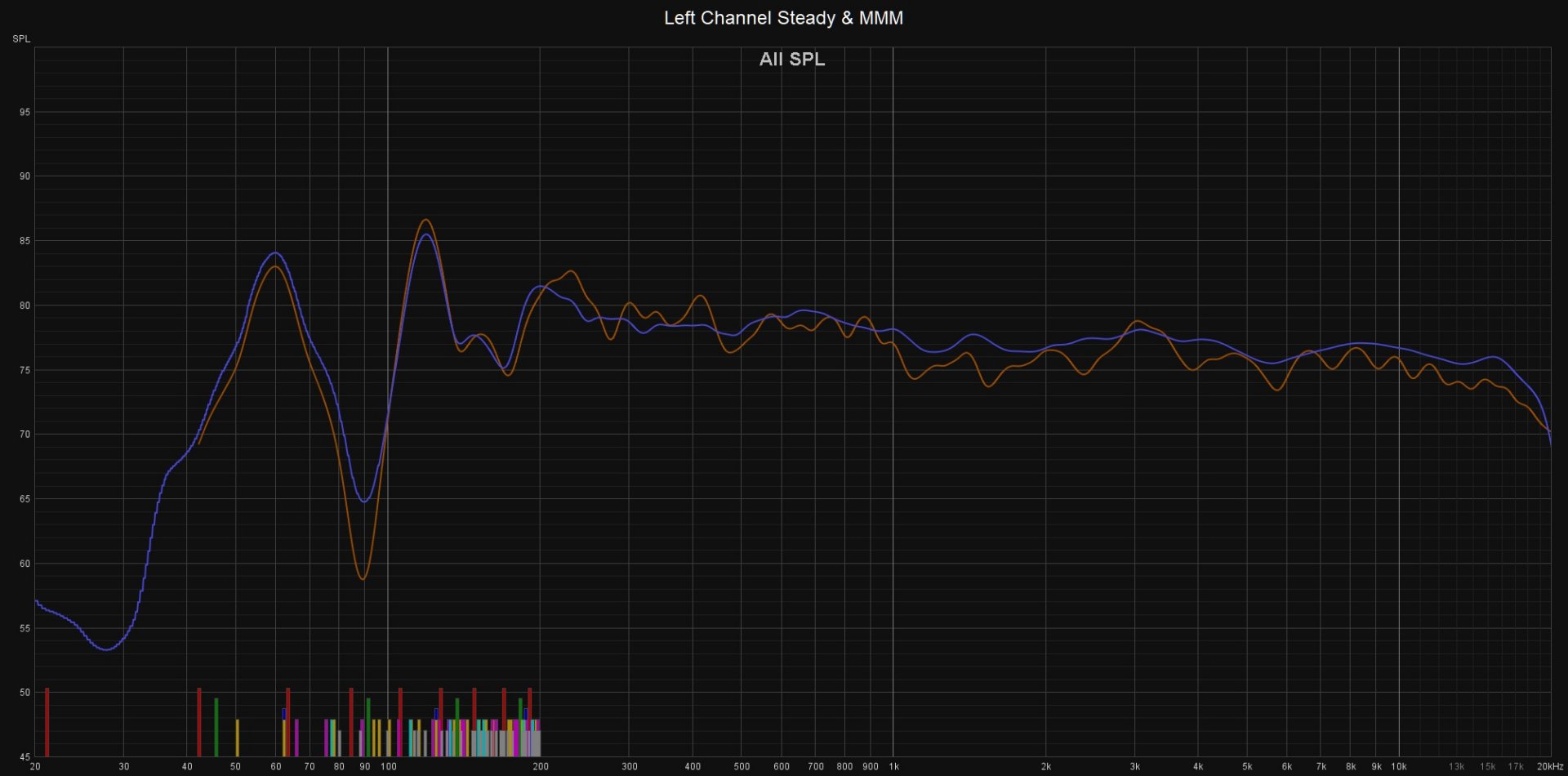Click the blue trace peak near 60 Hz
This screenshot has height=776, width=1568.
click(x=275, y=253)
